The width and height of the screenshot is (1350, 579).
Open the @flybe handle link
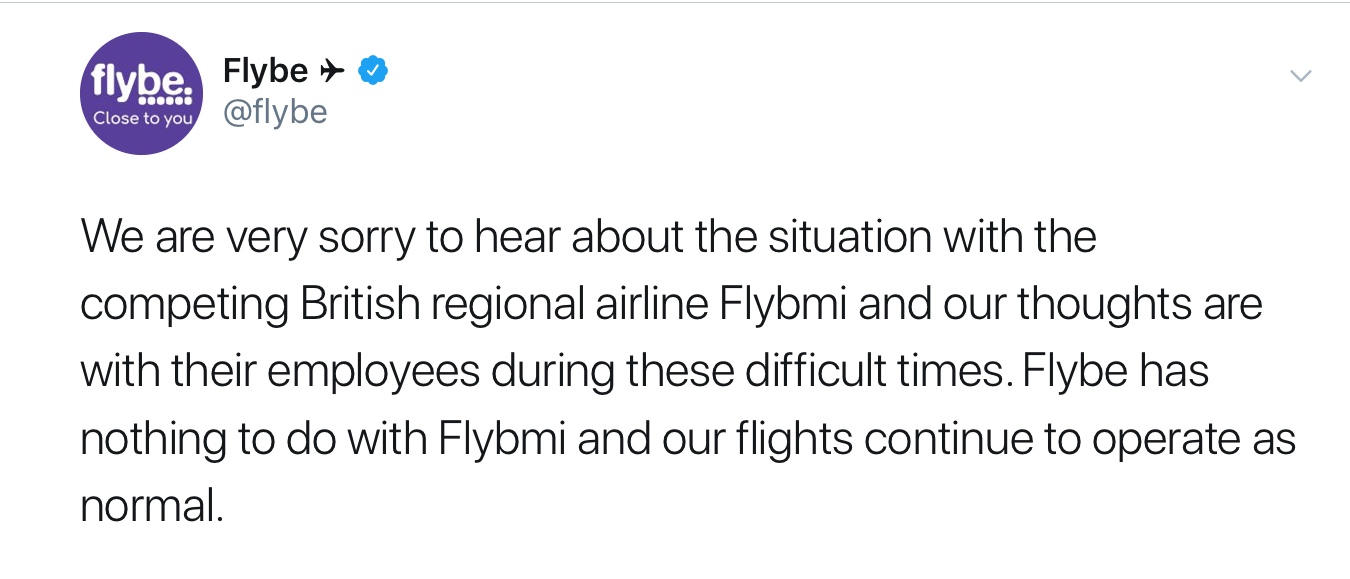[x=275, y=112]
